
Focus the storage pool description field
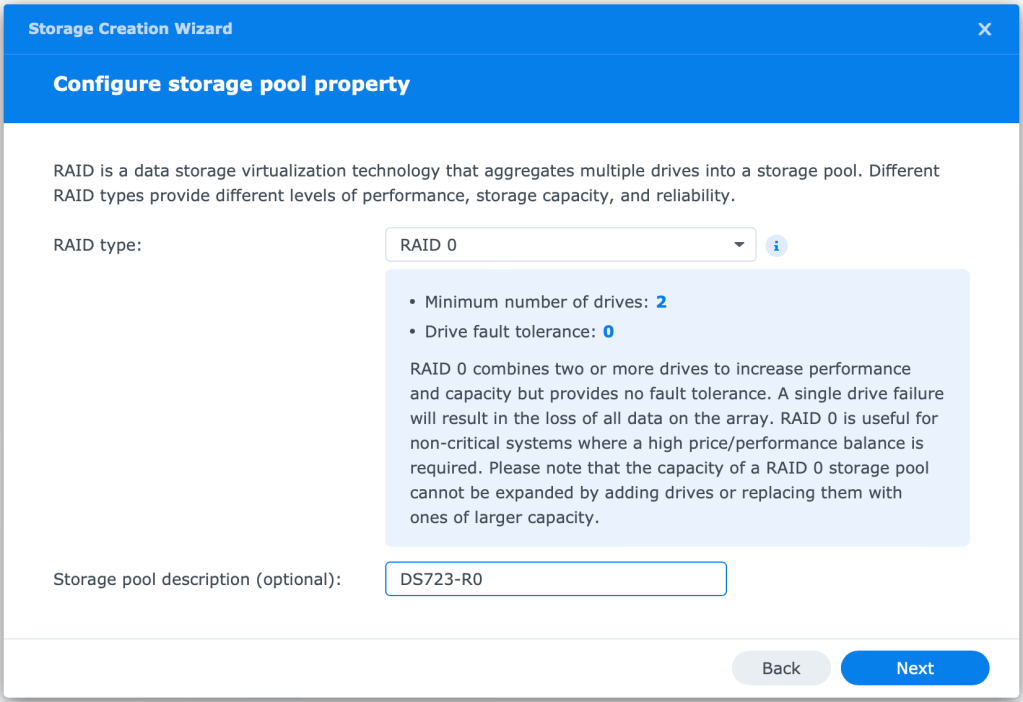[x=600, y=579]
